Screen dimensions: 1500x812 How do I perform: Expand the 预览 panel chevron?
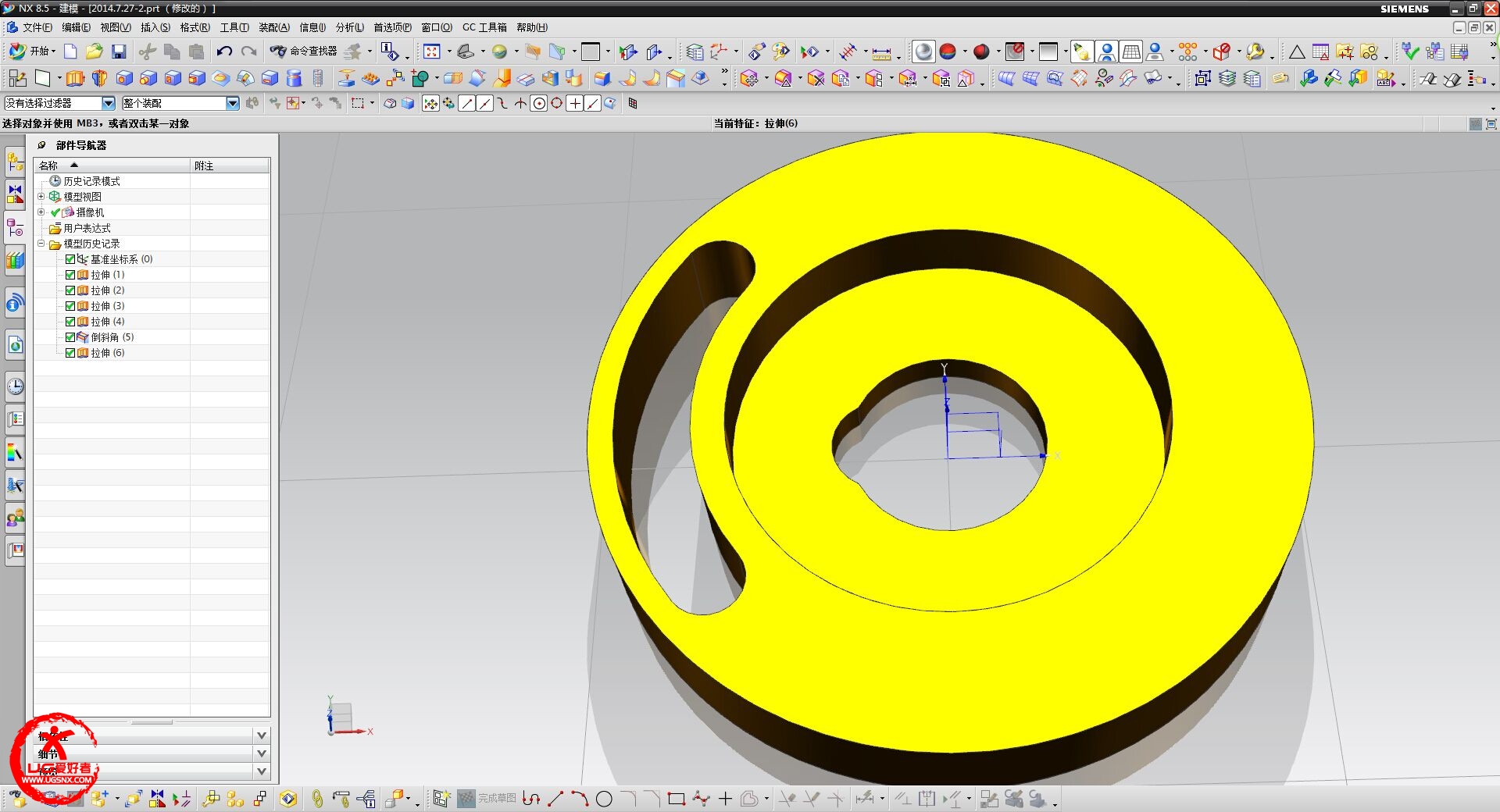pyautogui.click(x=262, y=771)
